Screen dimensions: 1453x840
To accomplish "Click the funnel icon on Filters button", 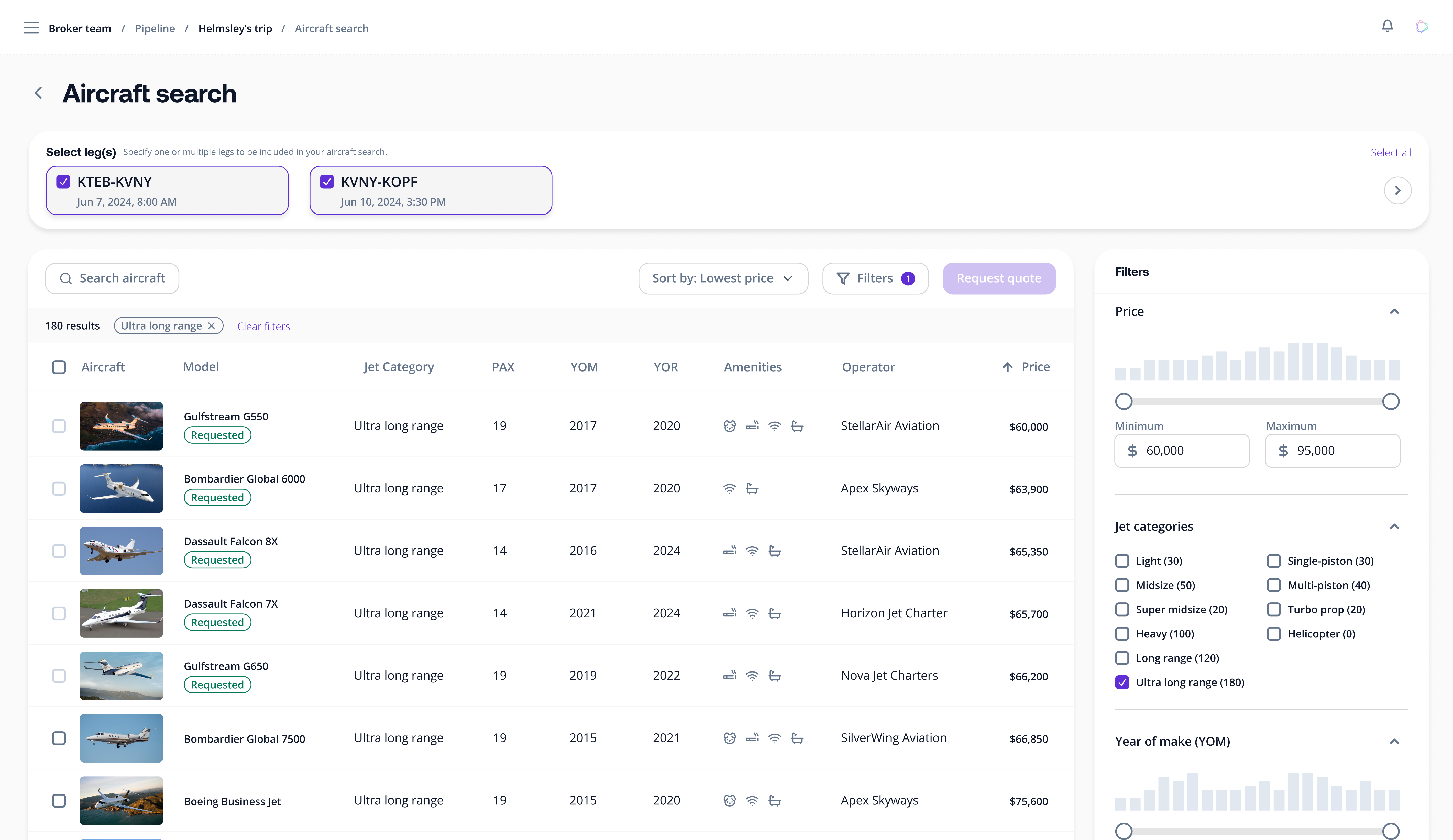I will [x=843, y=278].
